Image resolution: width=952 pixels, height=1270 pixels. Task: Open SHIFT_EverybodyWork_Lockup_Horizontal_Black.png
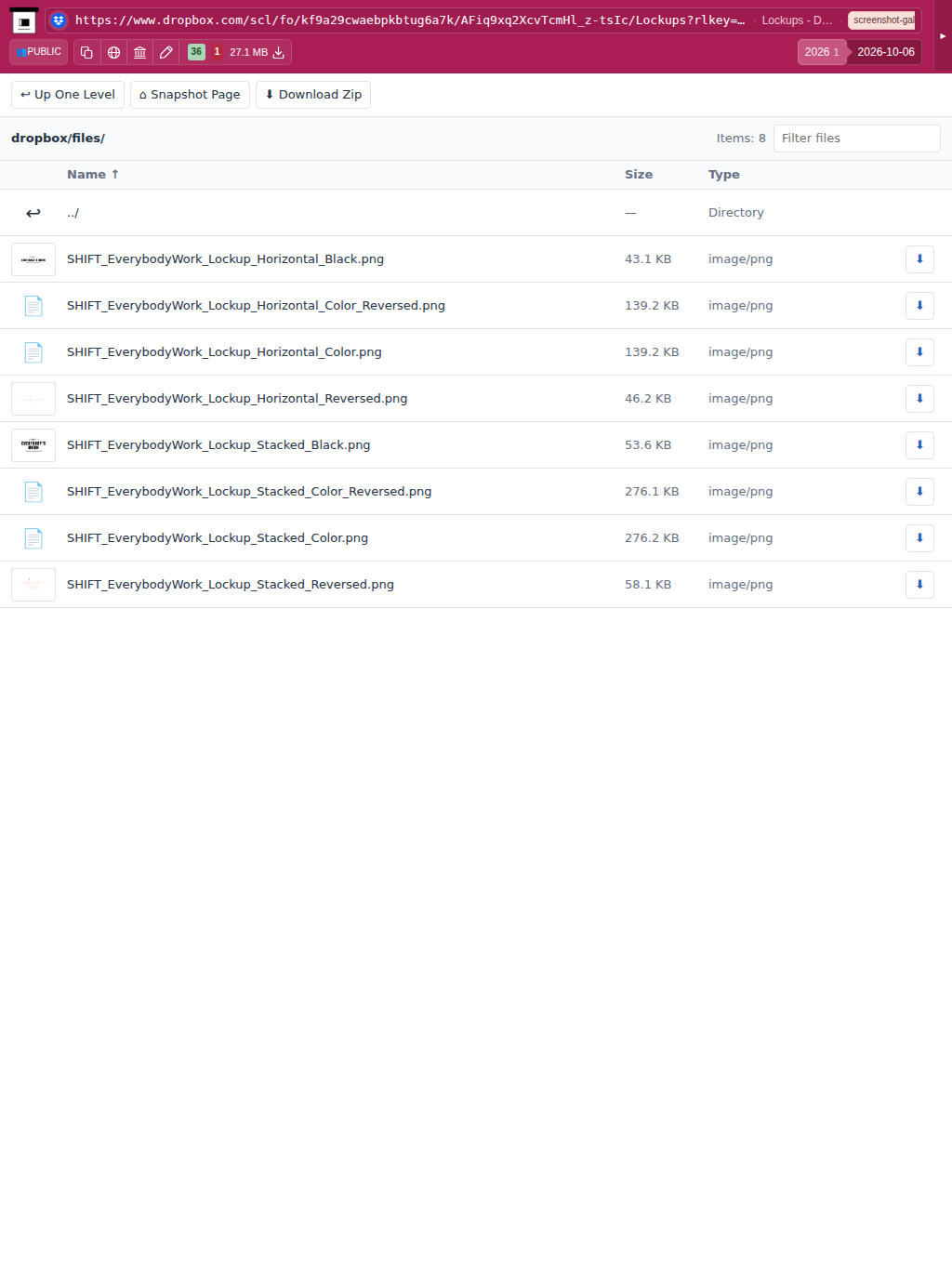(225, 259)
